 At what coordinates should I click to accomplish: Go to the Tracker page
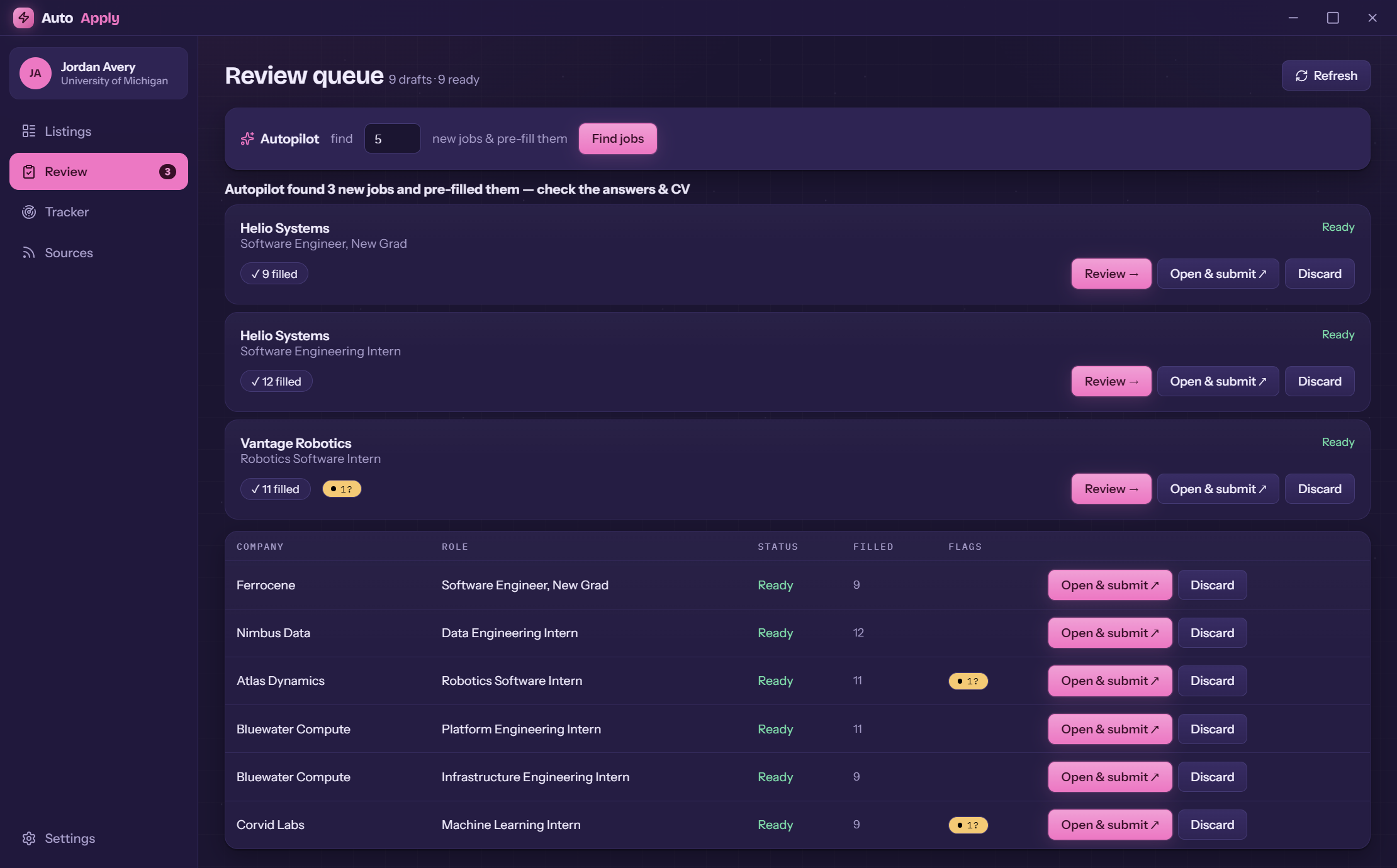pos(99,212)
